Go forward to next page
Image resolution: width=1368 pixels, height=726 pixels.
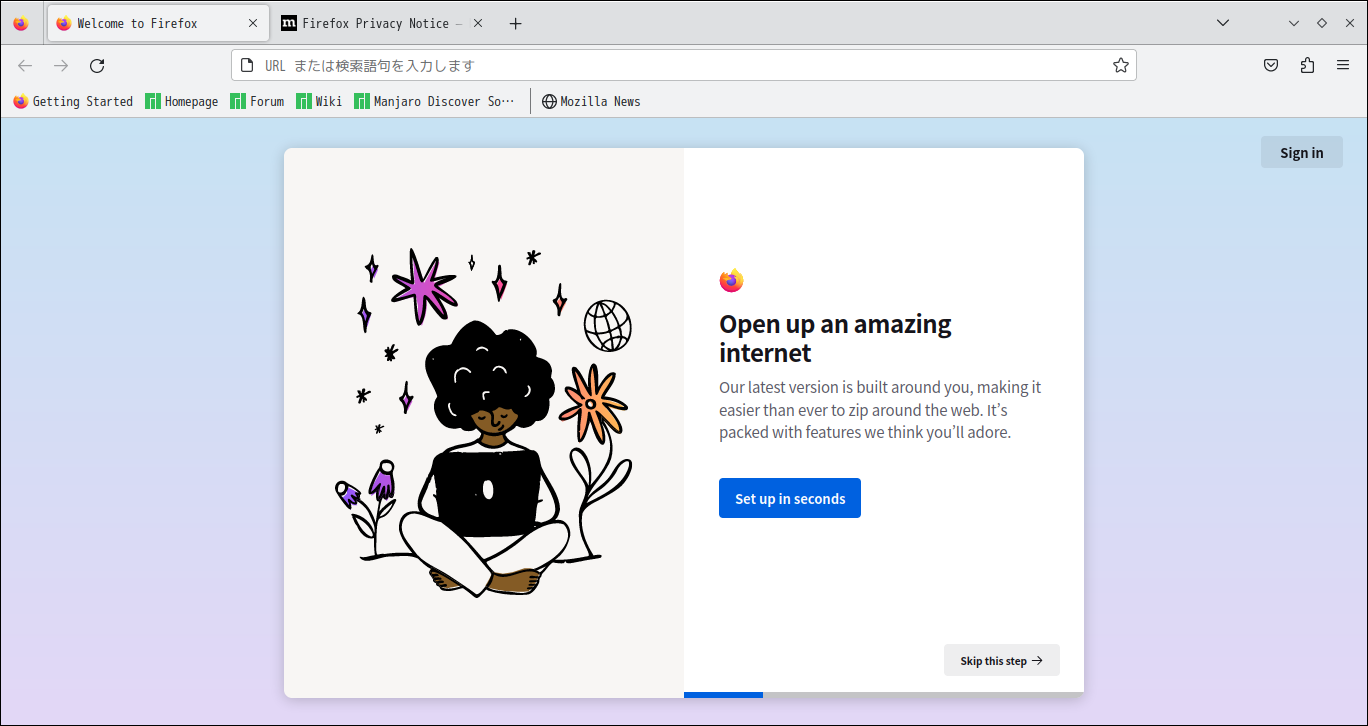pos(61,66)
